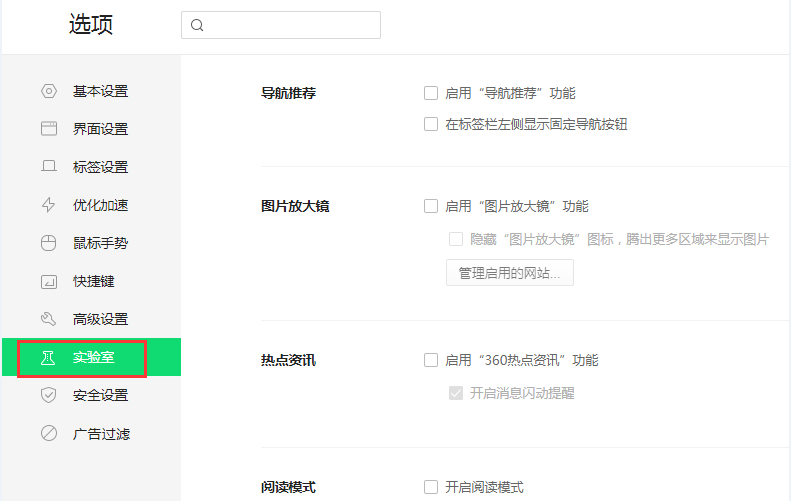
Task: Click the options search input field
Action: click(x=290, y=25)
